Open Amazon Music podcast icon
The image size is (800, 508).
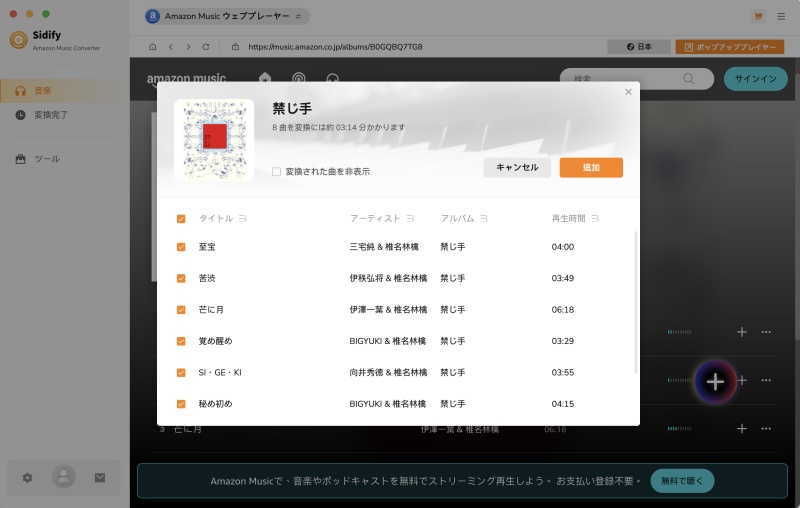click(298, 78)
